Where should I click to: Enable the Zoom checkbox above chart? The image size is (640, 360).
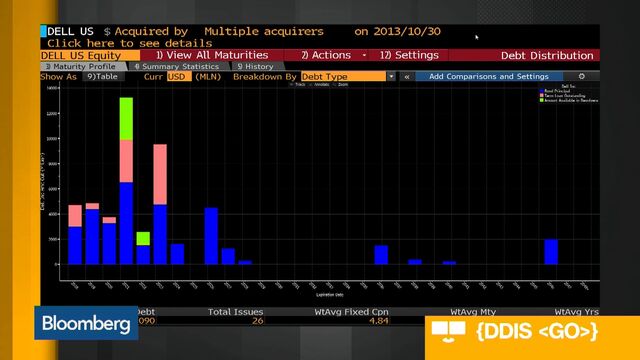[334, 84]
